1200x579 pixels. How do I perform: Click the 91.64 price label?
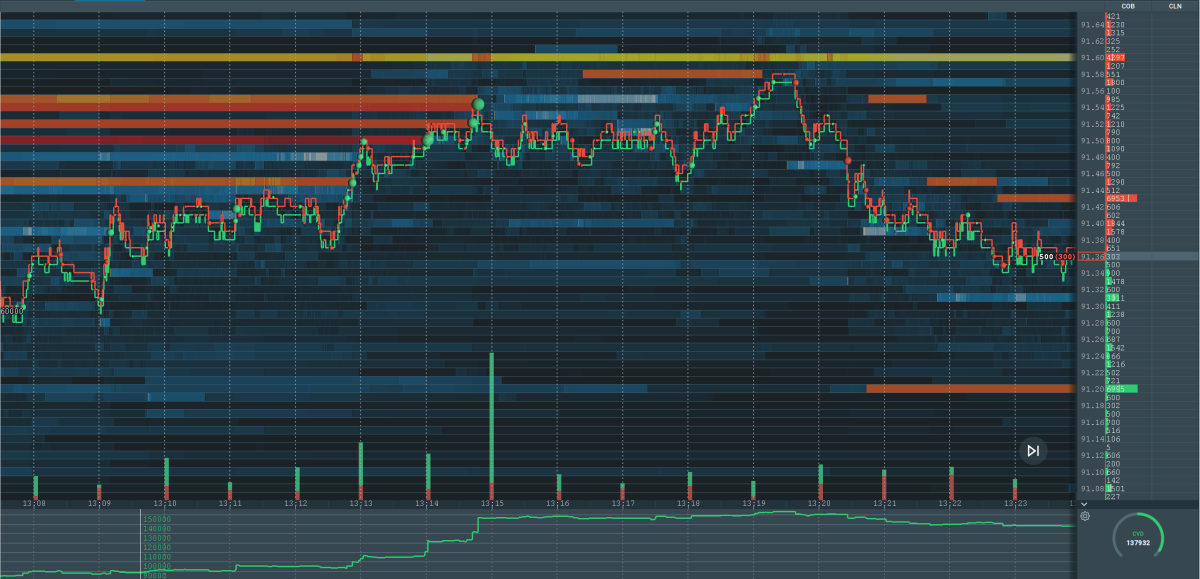click(1090, 24)
